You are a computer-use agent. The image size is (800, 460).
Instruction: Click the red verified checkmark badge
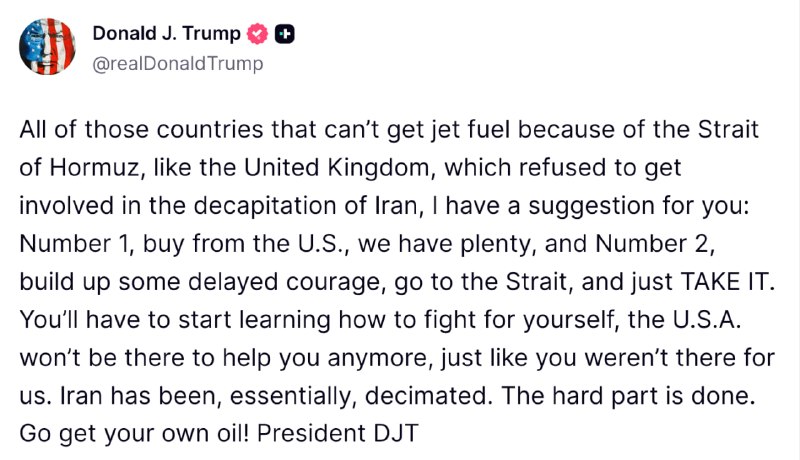[x=257, y=34]
